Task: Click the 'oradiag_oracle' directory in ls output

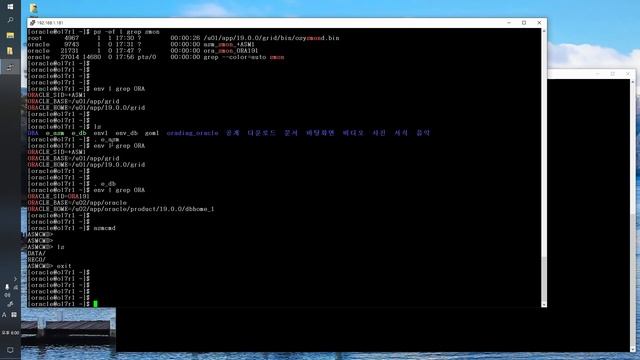Action: click(192, 133)
